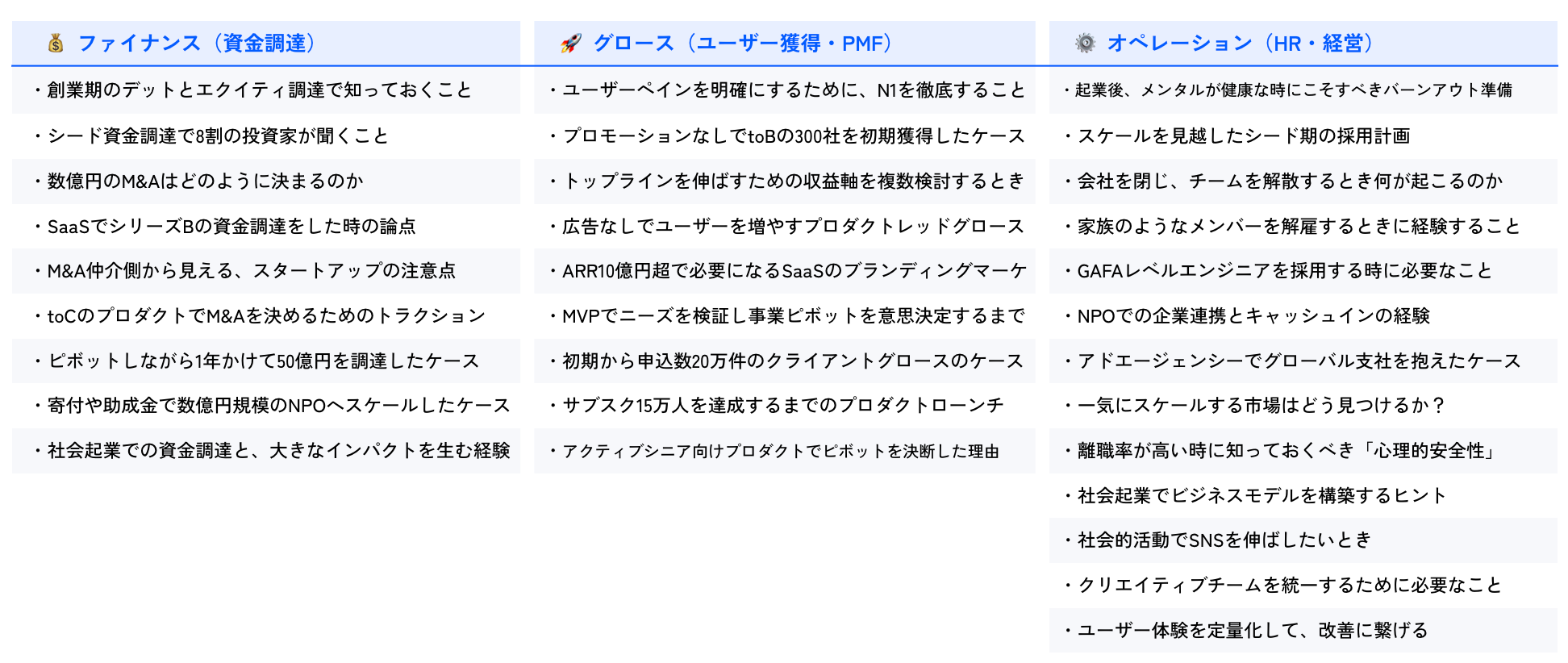Open 起業後、メンタルが健康な時にこそすべきバーンアウト準備
The width and height of the screenshot is (1568, 663).
1303,90
